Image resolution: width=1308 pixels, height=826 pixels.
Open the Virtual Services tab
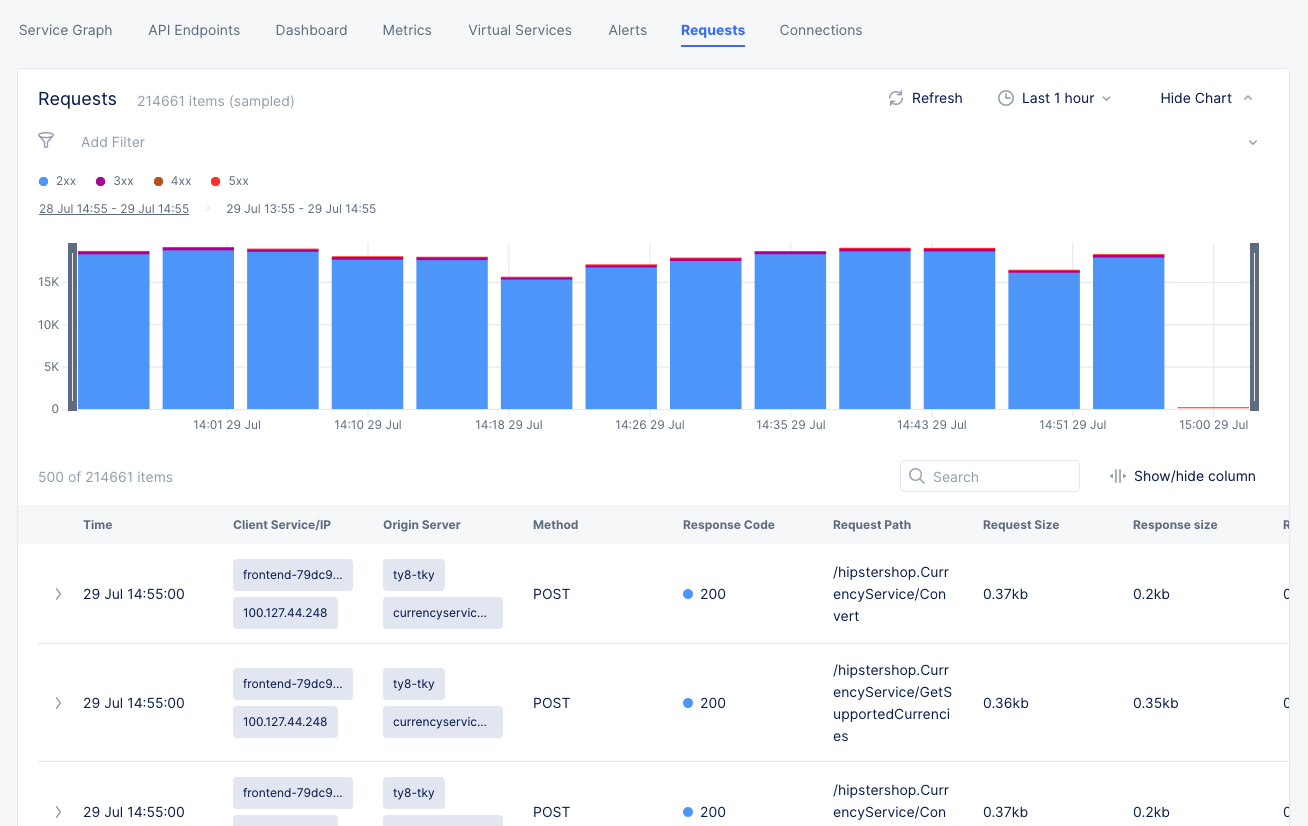coord(520,30)
